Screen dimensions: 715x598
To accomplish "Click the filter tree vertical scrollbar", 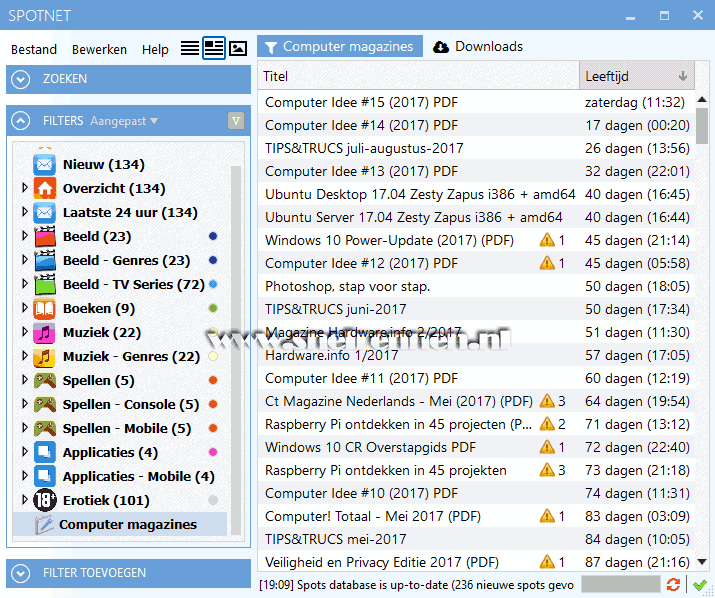I will pyautogui.click(x=236, y=350).
